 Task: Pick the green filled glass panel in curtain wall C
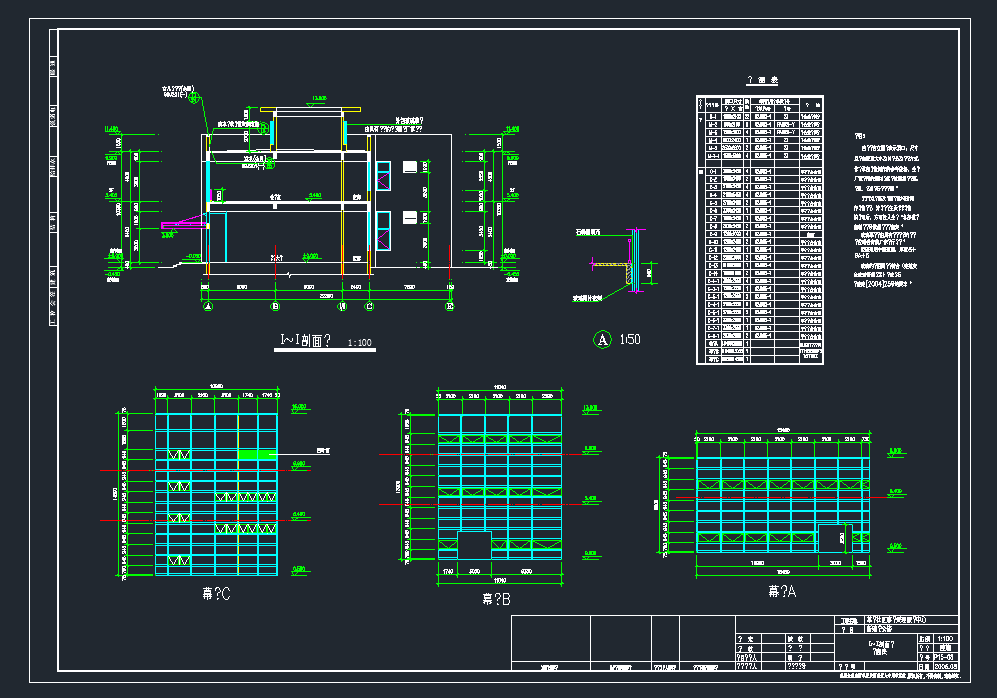257,454
